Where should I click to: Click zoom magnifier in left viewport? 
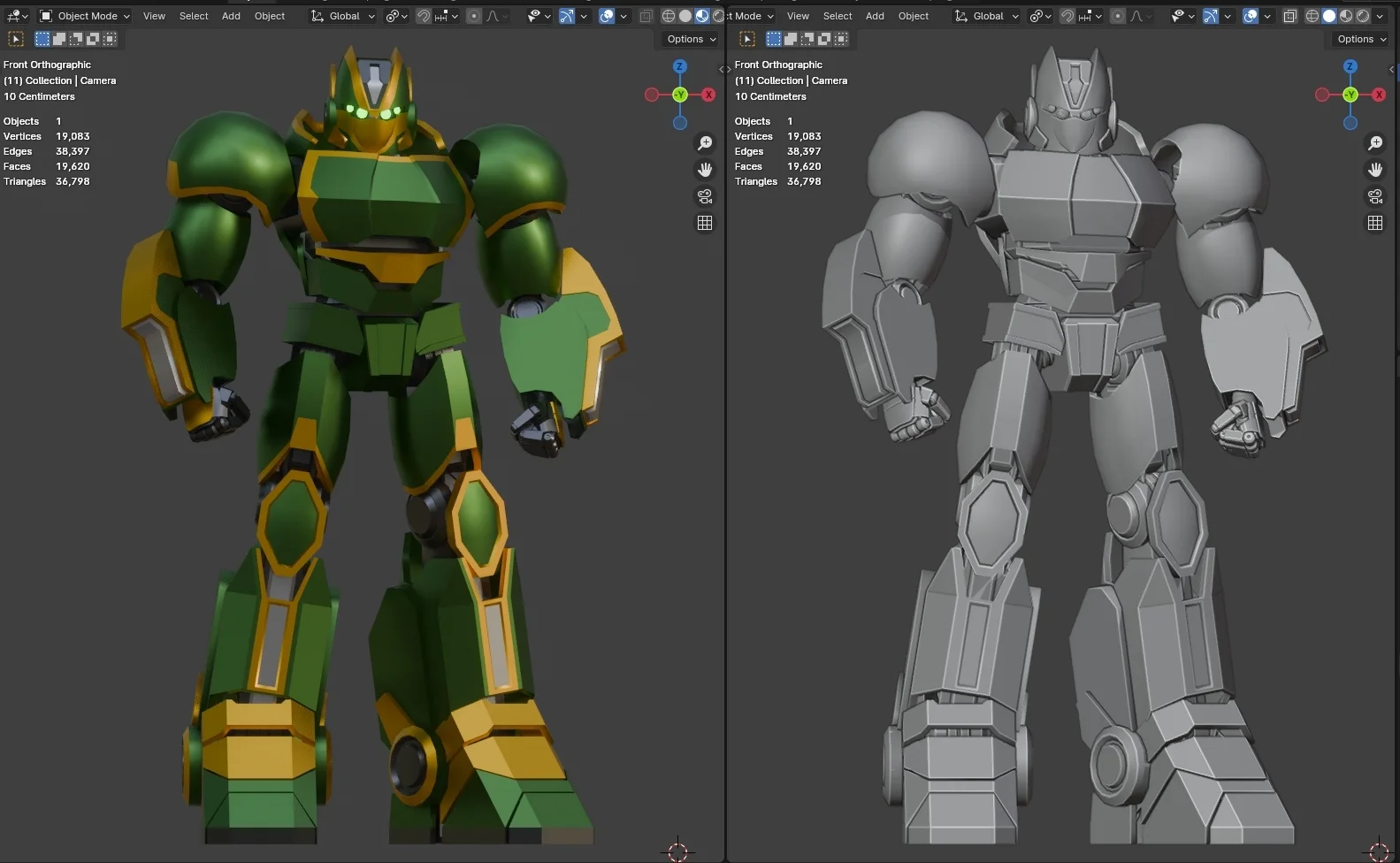pyautogui.click(x=705, y=143)
